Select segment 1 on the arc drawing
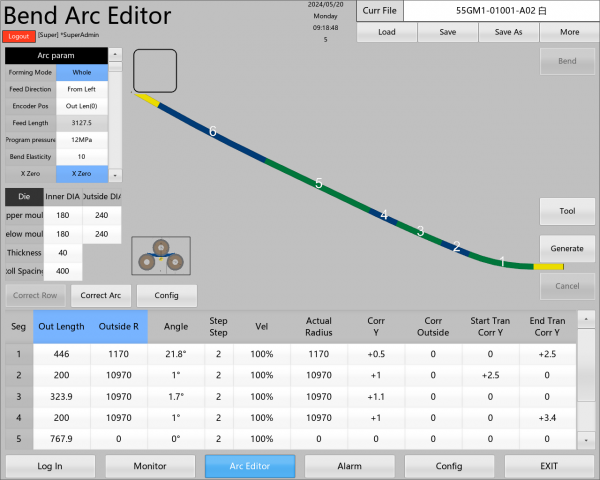Image resolution: width=600 pixels, height=480 pixels. (502, 262)
